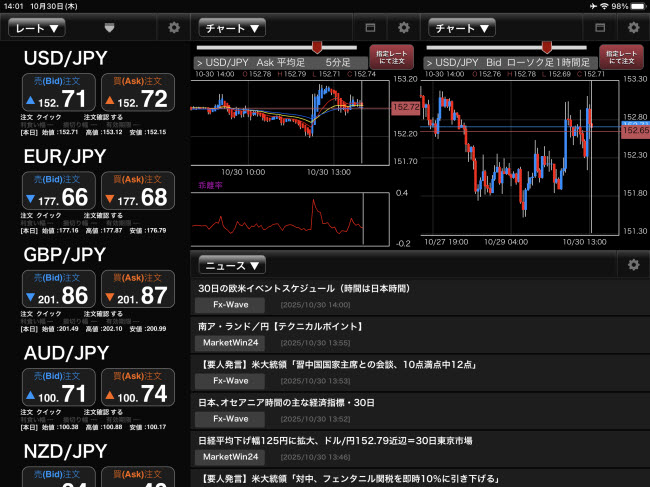Tap the Wi-Fi icon in status bar
The height and width of the screenshot is (487, 650).
tap(604, 6)
